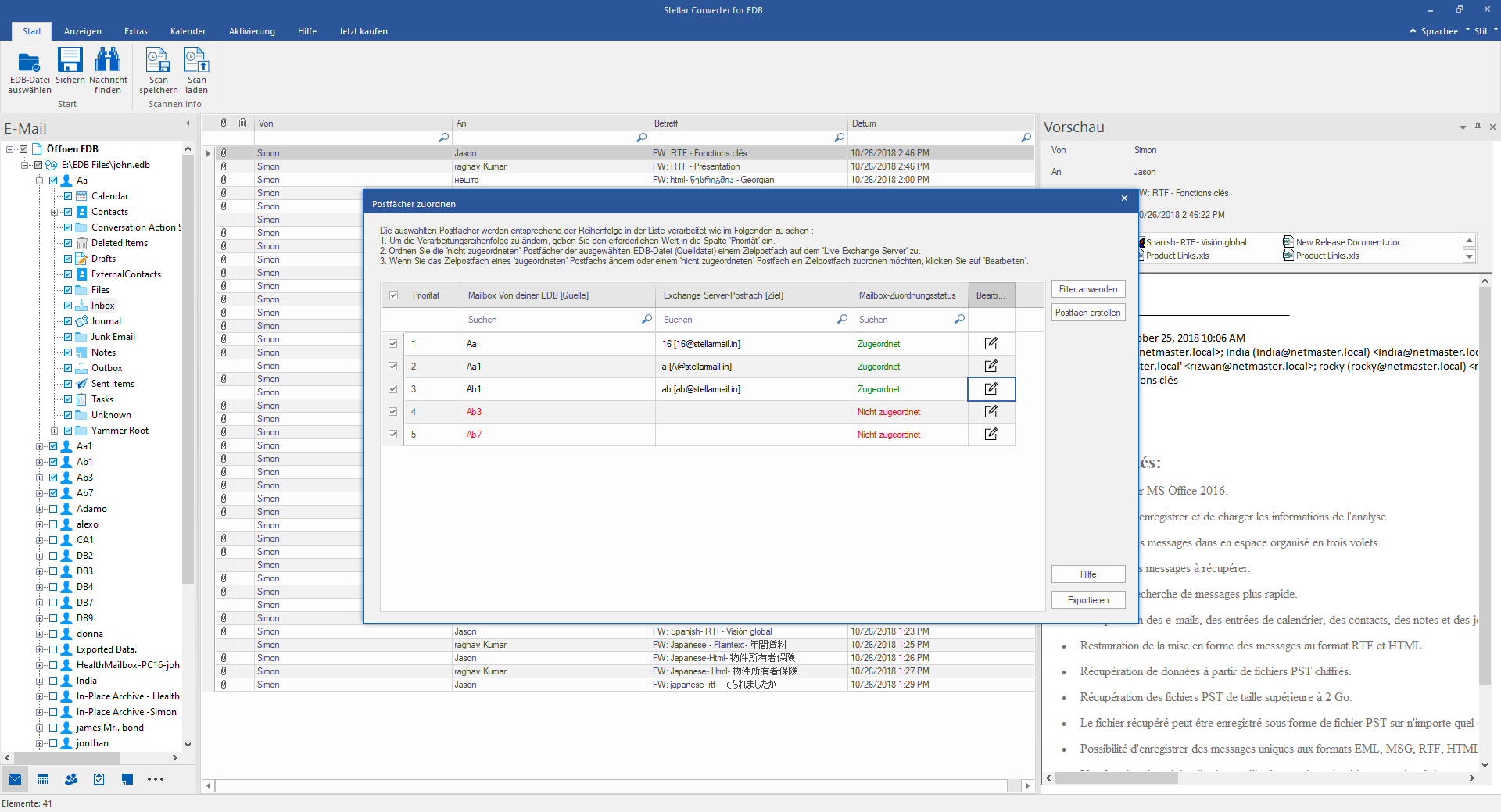
Task: Open the Anzeigen ribbon tab
Action: pyautogui.click(x=83, y=31)
